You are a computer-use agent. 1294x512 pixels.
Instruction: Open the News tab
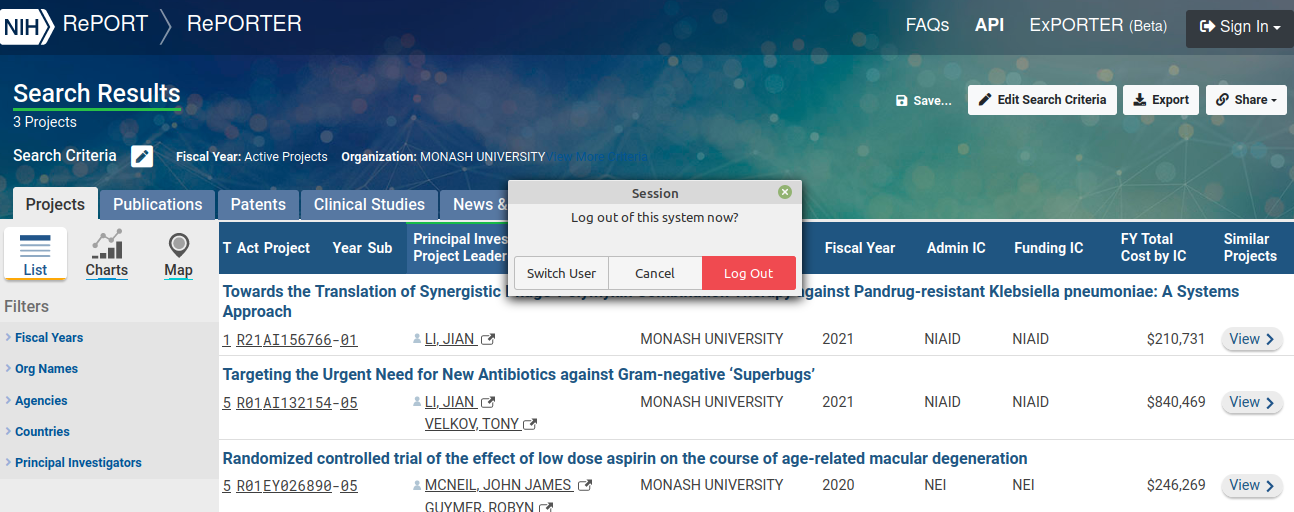click(x=475, y=204)
